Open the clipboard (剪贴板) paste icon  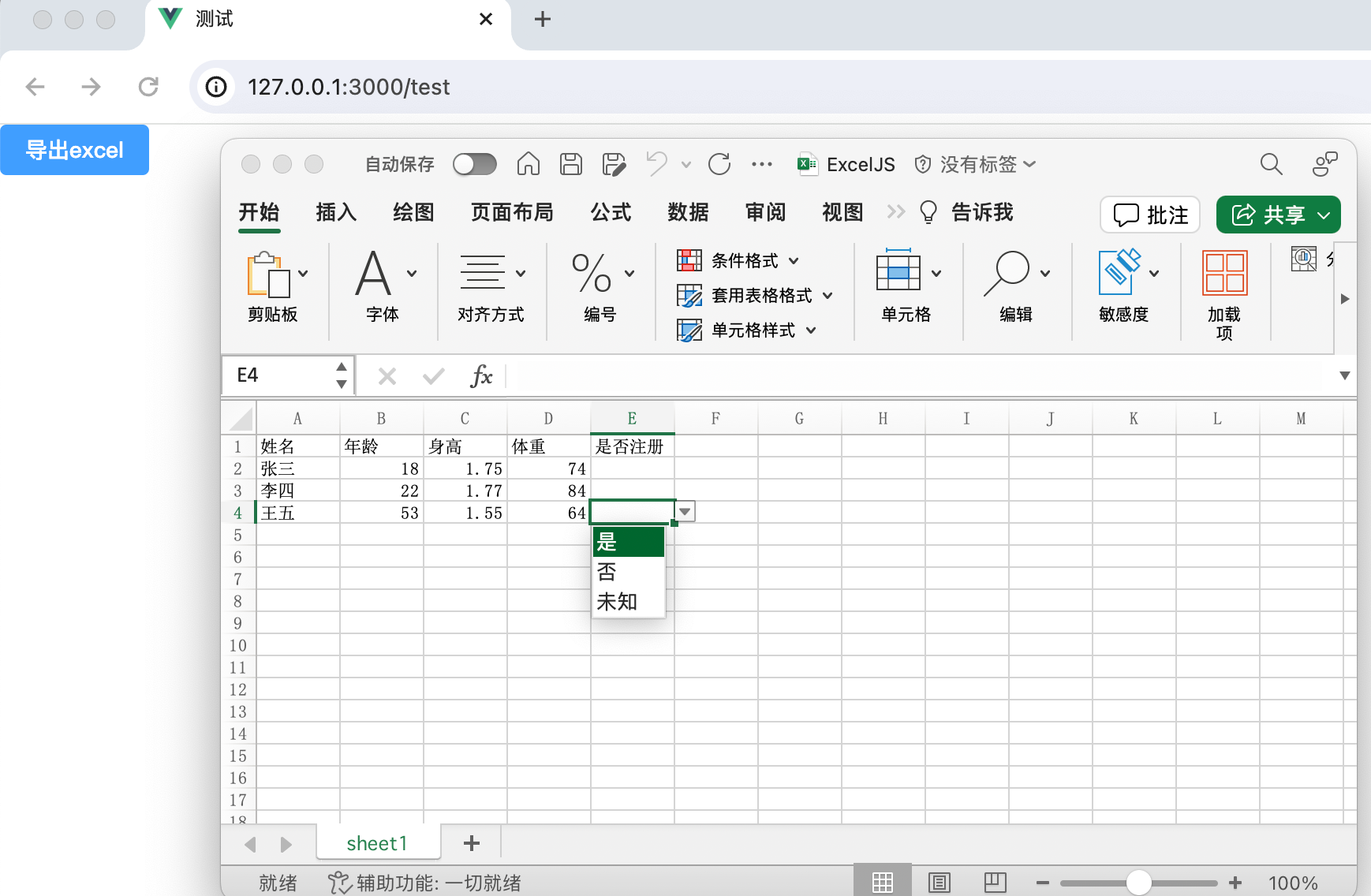[268, 274]
